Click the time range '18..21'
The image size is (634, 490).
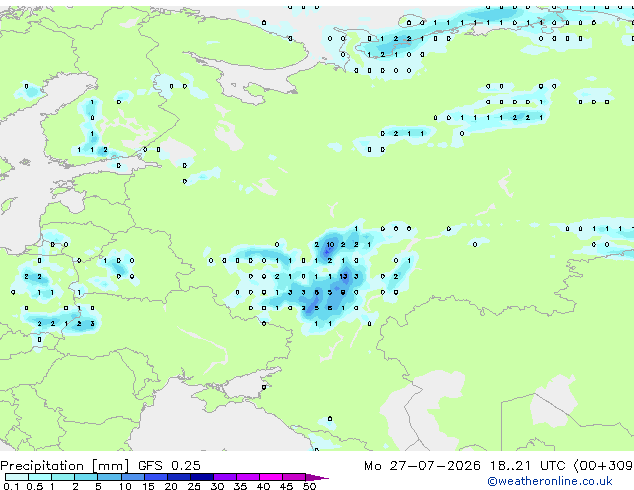(x=510, y=466)
